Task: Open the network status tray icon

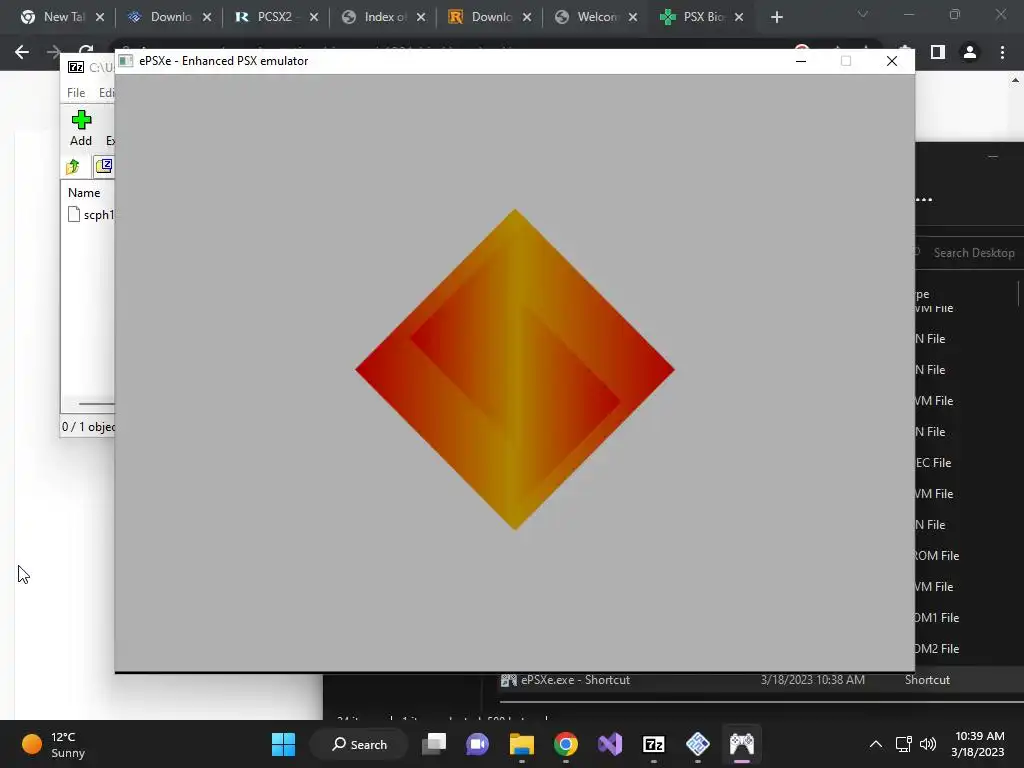Action: point(904,744)
